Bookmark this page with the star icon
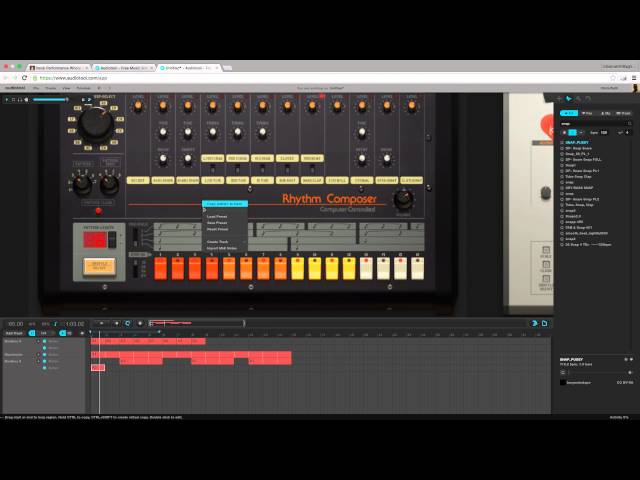Image resolution: width=640 pixels, height=480 pixels. tap(612, 78)
